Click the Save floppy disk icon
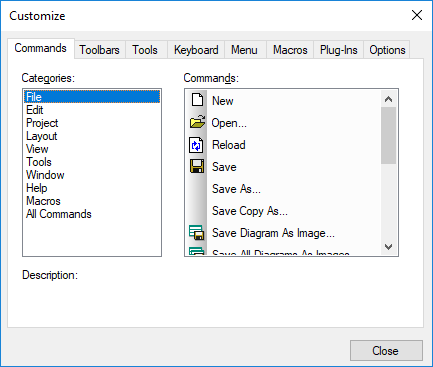The height and width of the screenshot is (367, 433). (197, 166)
